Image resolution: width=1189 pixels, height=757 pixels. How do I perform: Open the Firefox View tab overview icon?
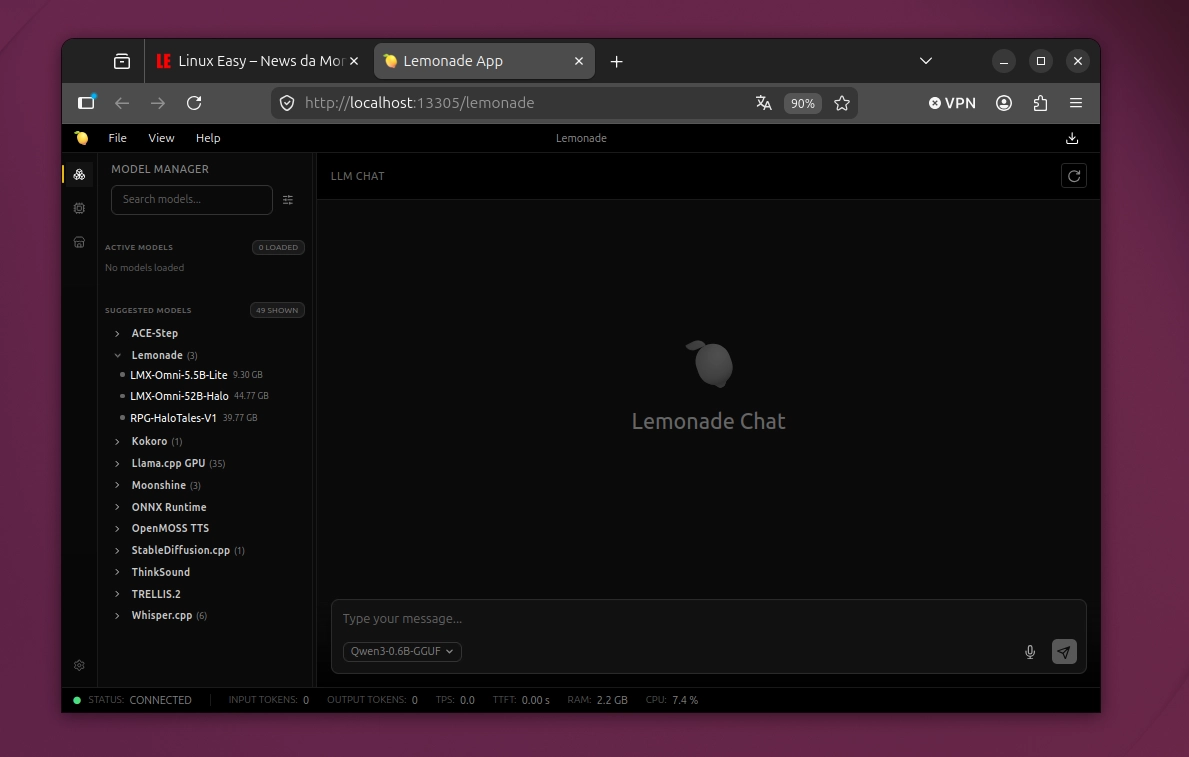[x=122, y=61]
